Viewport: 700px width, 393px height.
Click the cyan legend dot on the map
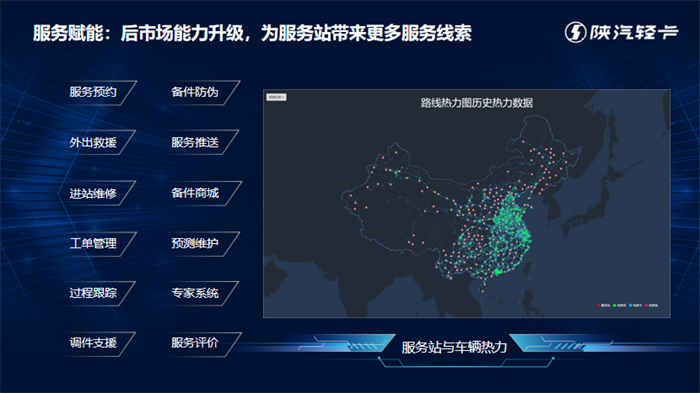pyautogui.click(x=630, y=305)
